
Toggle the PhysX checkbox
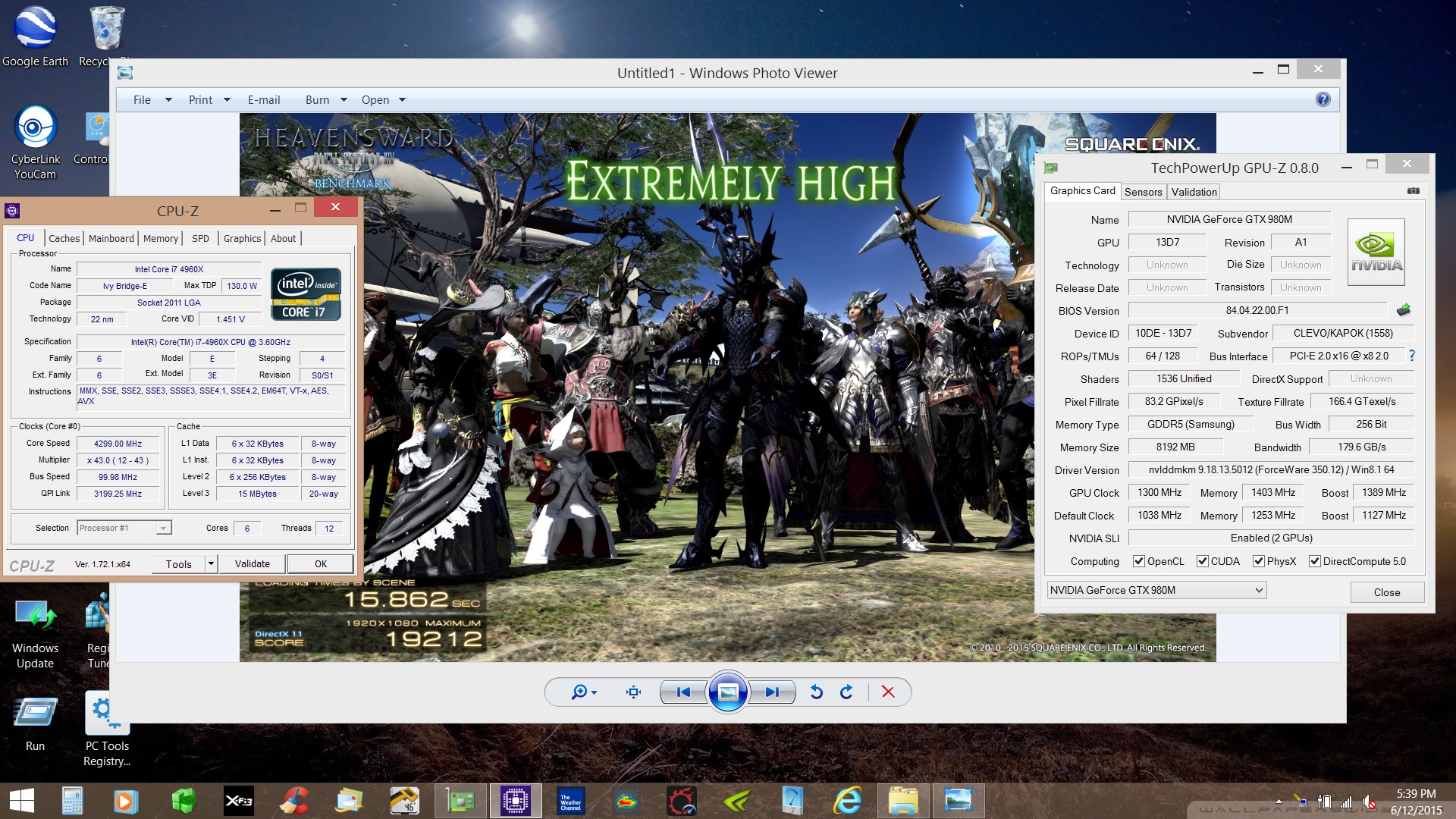tap(1258, 561)
